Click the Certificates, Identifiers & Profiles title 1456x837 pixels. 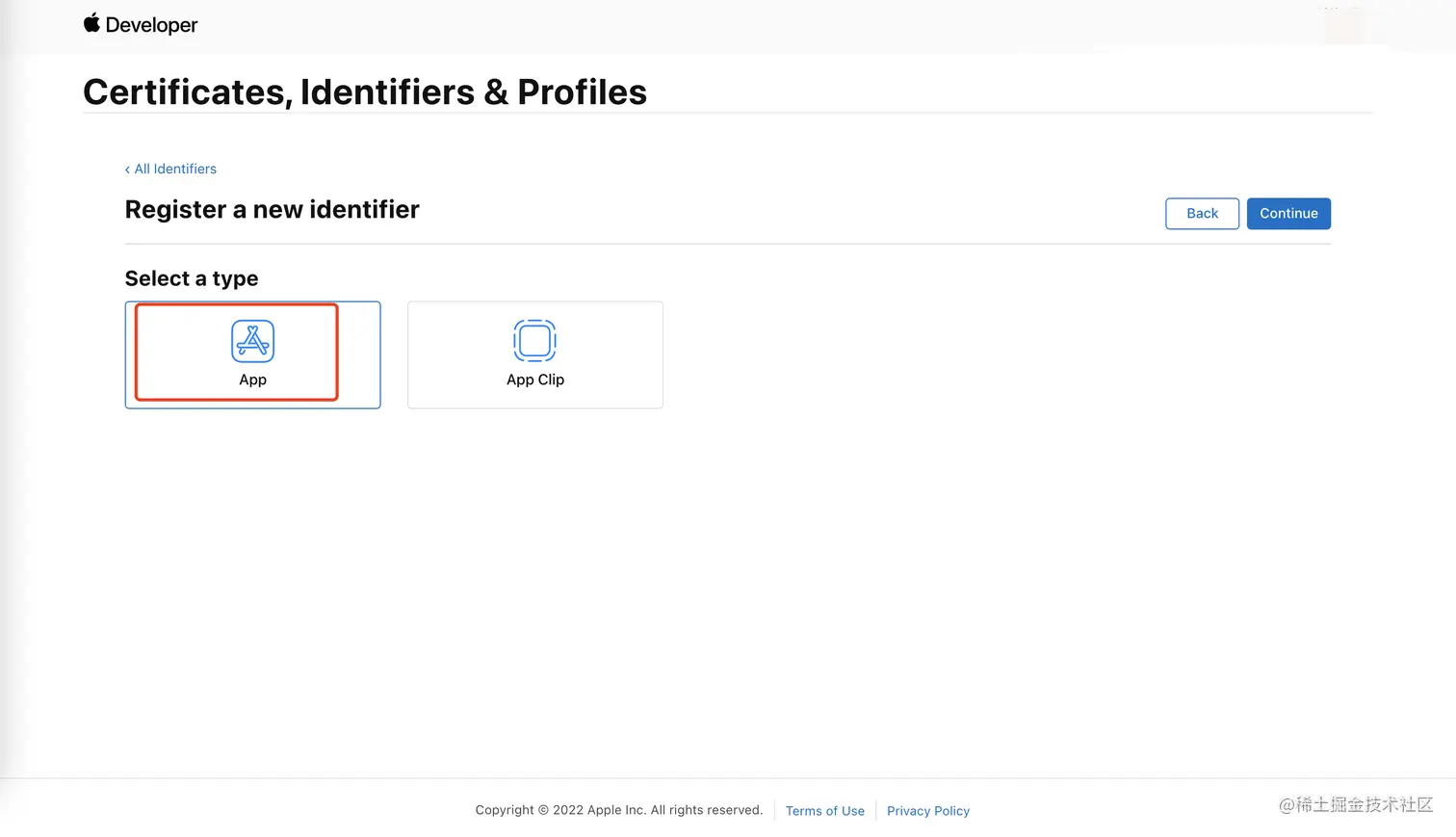364,92
